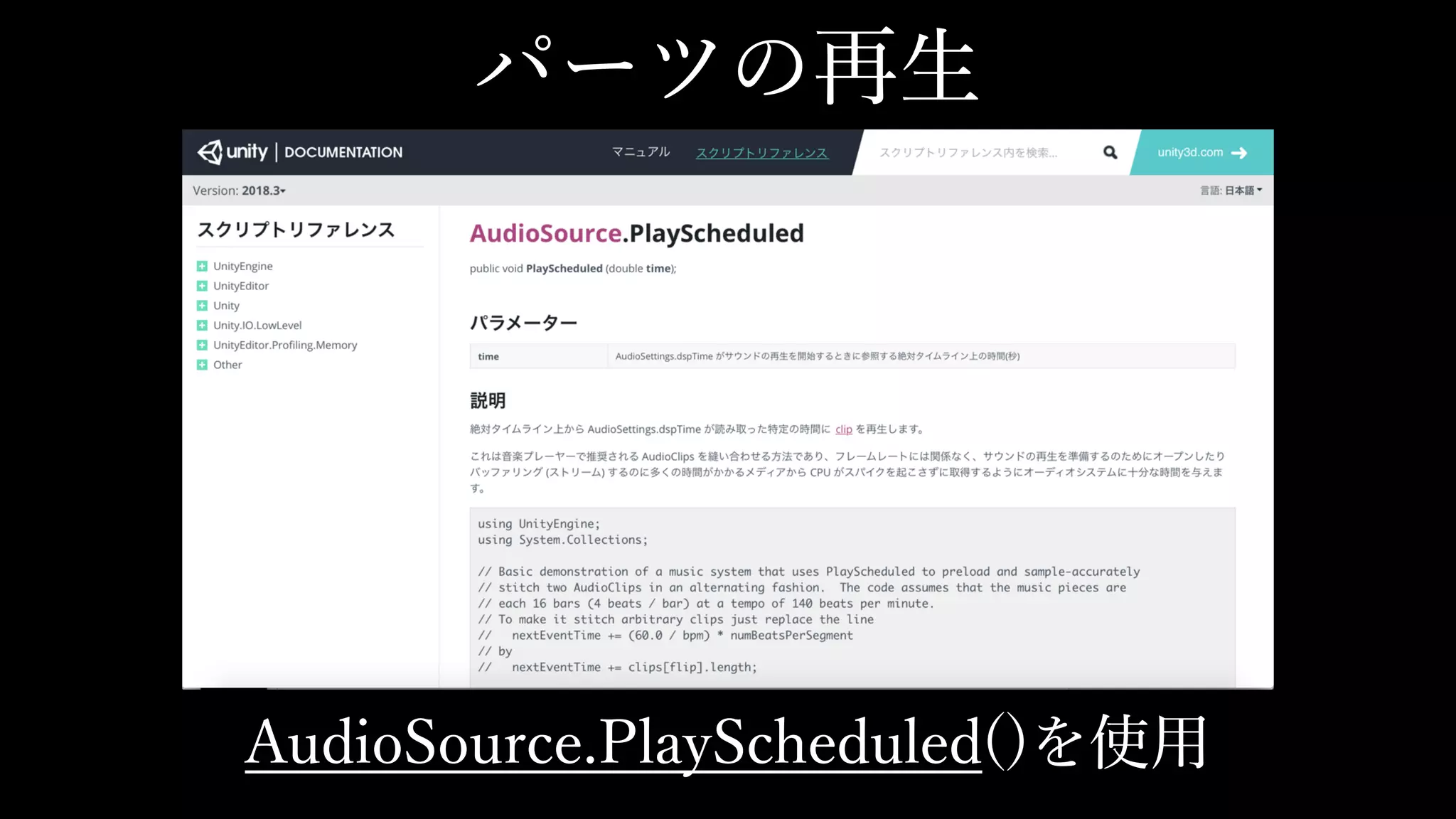Click the plus icon beside UnityEngine
Viewport: 1456px width, 819px height.
tap(202, 266)
